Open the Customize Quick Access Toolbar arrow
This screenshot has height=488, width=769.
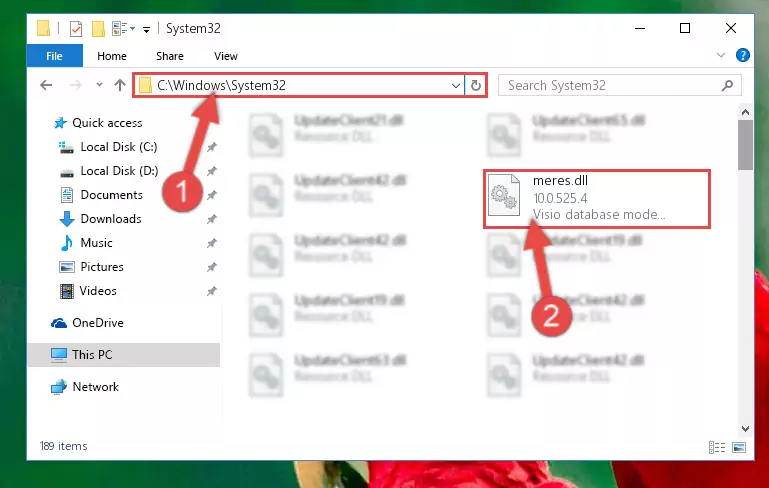click(x=146, y=30)
